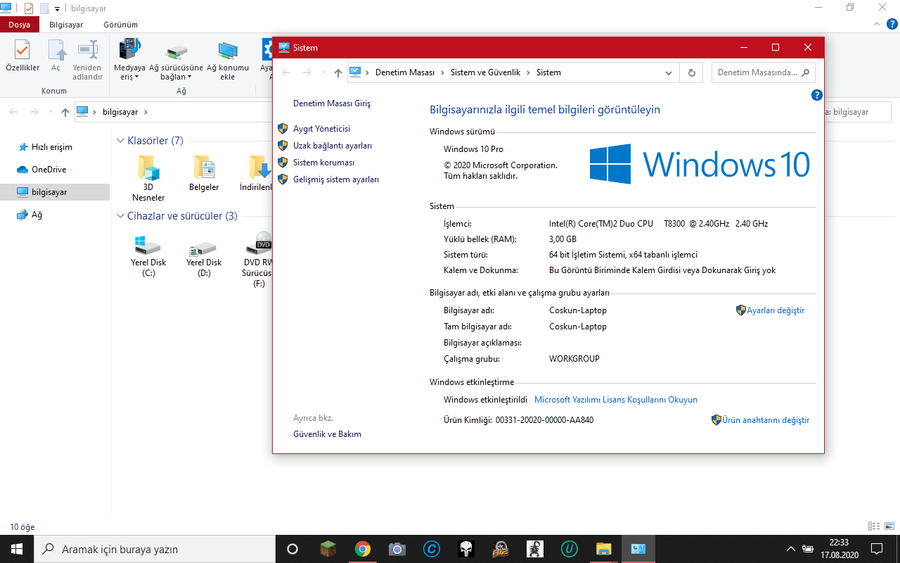Go to Denetim Masası Giriş

(x=332, y=103)
